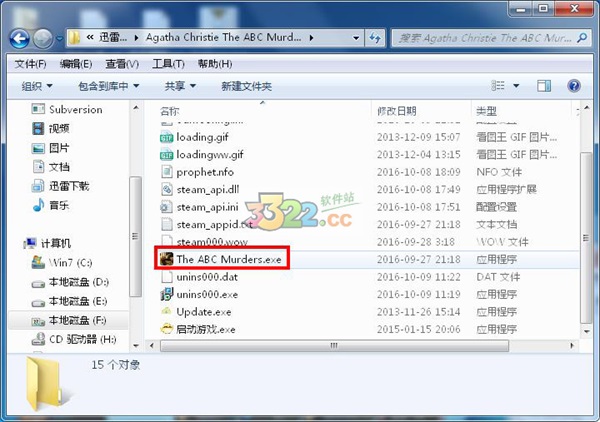Click the navigation pane scroll down arrow
Image resolution: width=600 pixels, height=422 pixels.
pyautogui.click(x=136, y=345)
